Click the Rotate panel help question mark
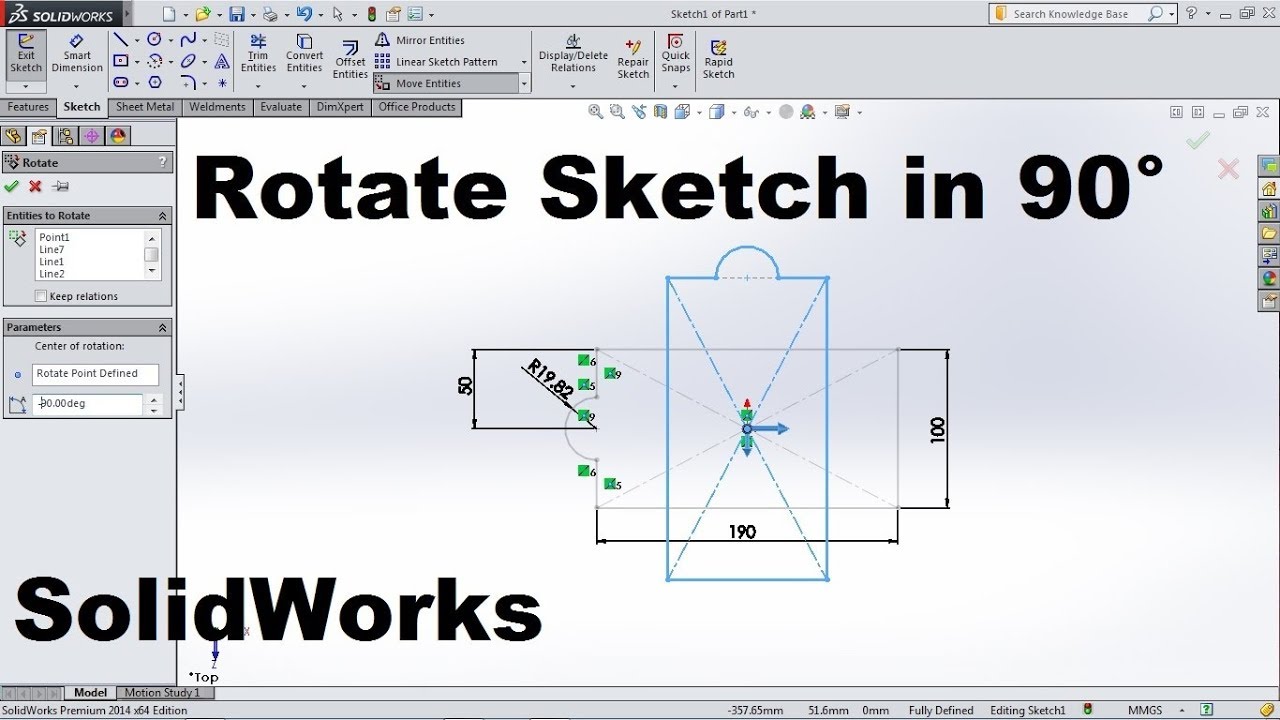Screen dimensions: 1280x720 [162, 162]
